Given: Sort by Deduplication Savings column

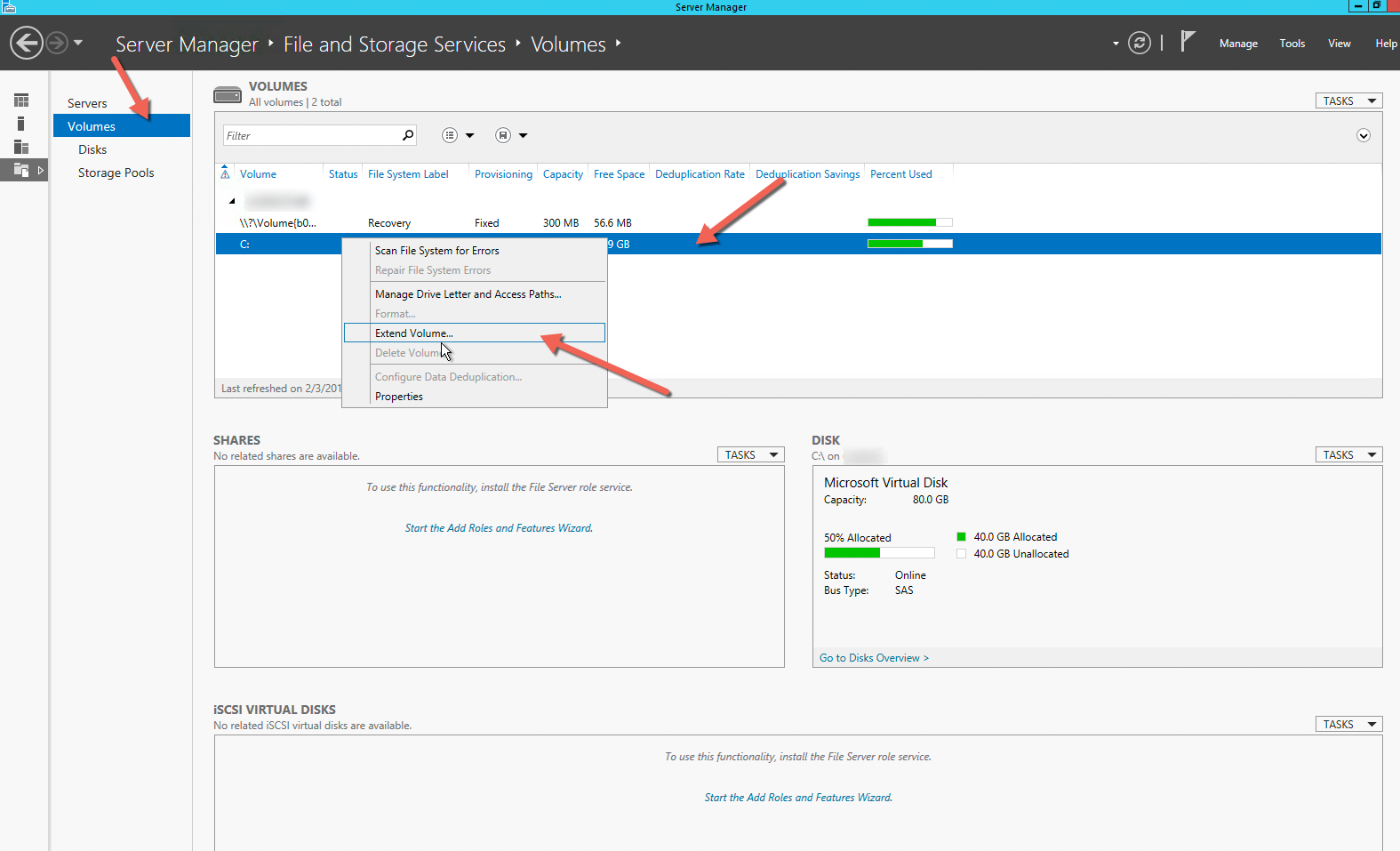Looking at the screenshot, I should point(807,174).
